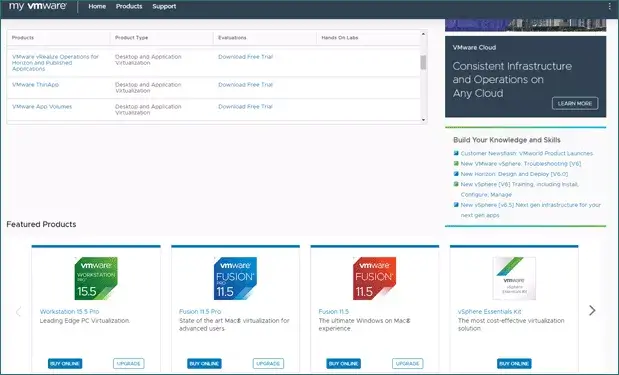Click the Build Your Knowledge and Skills heading
This screenshot has height=375, width=619.
[x=506, y=140]
